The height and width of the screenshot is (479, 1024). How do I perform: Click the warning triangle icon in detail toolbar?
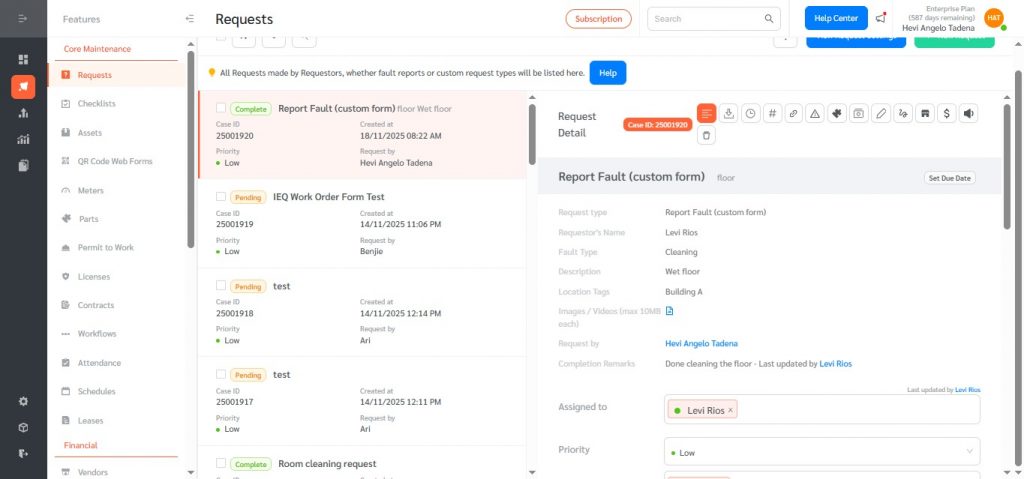(x=815, y=114)
